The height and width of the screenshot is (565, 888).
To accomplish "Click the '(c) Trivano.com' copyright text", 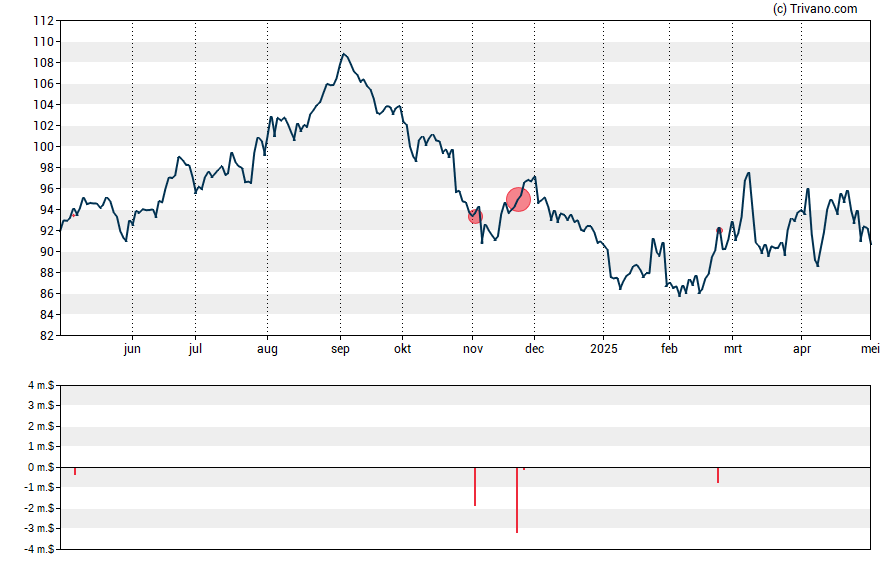I will point(815,8).
